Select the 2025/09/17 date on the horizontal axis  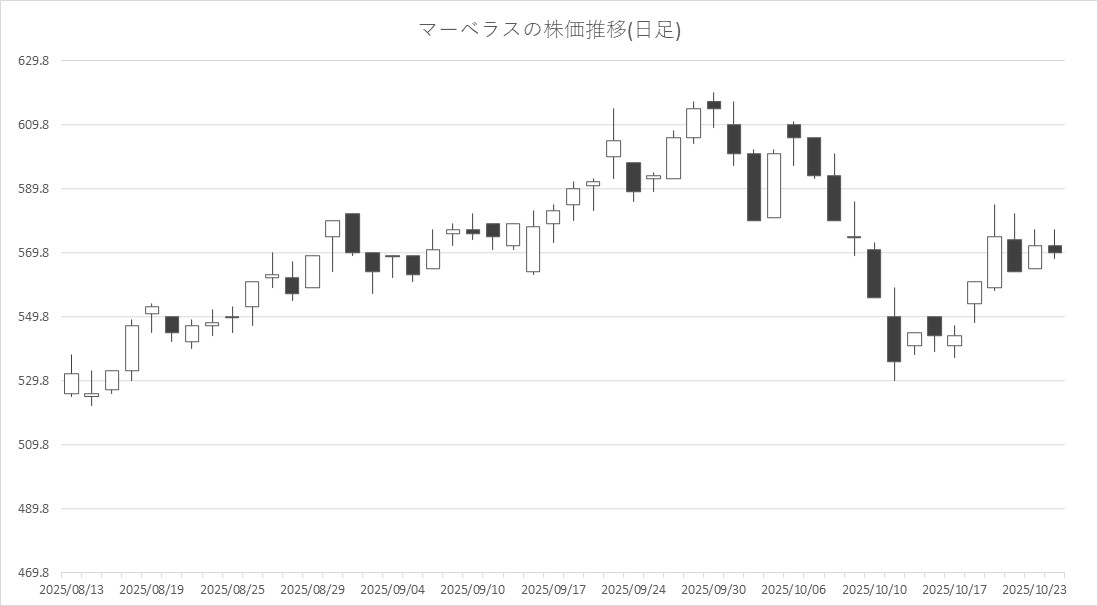coord(553,590)
